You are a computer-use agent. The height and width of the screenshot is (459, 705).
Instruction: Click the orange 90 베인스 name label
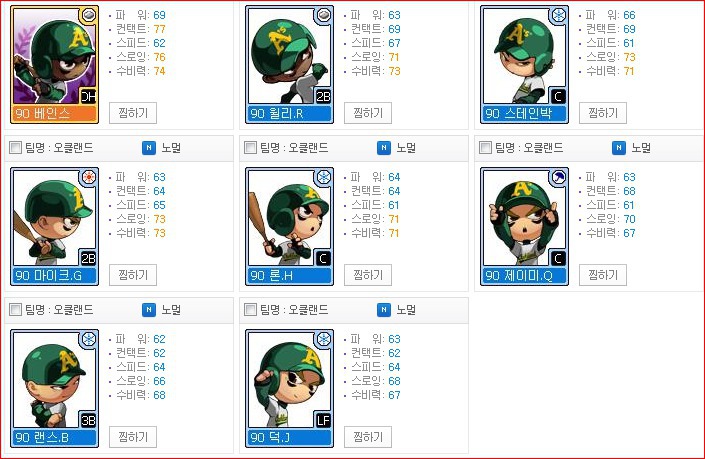pos(54,113)
